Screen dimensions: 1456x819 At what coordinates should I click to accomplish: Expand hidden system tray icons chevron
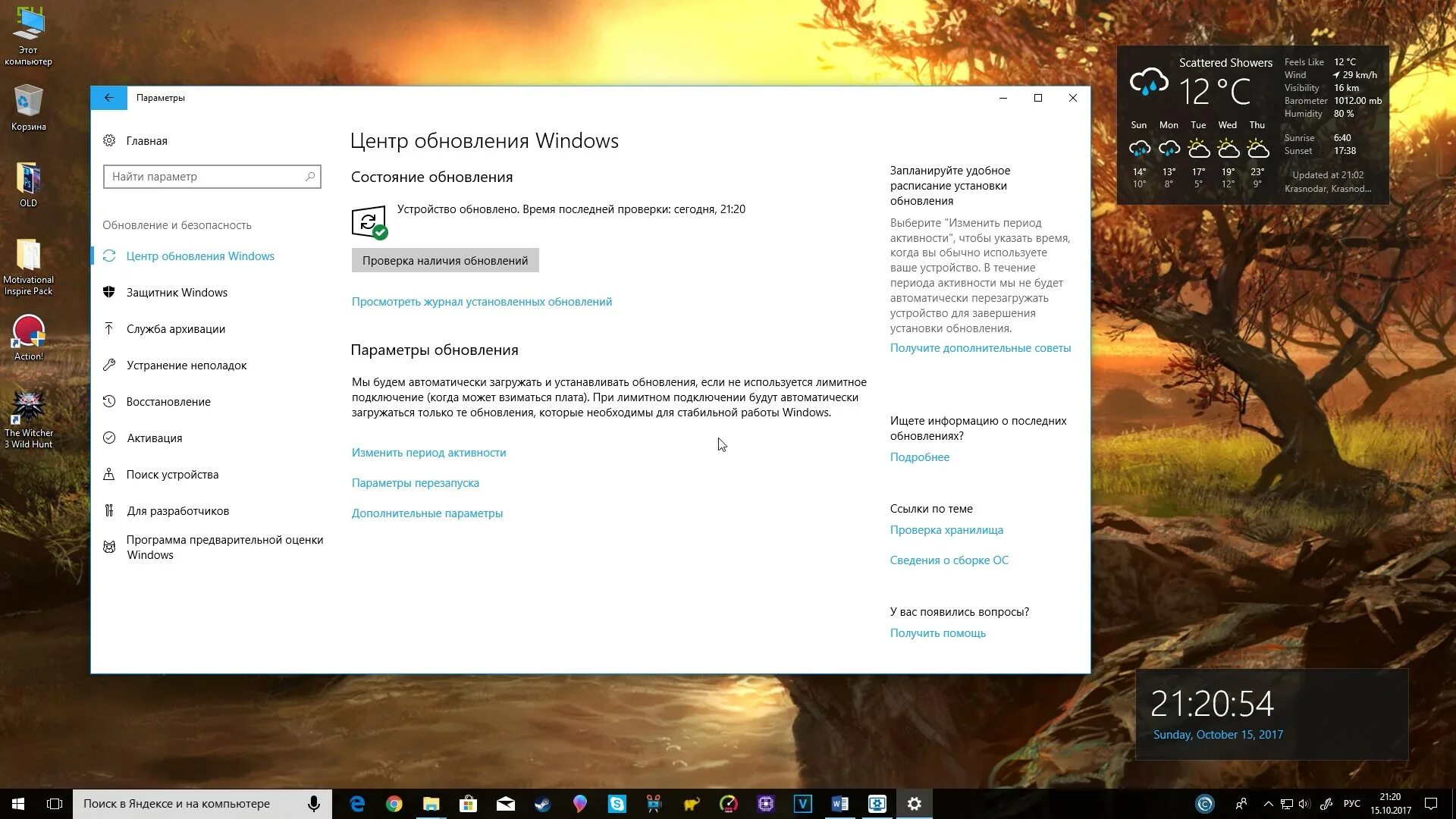click(x=1268, y=804)
